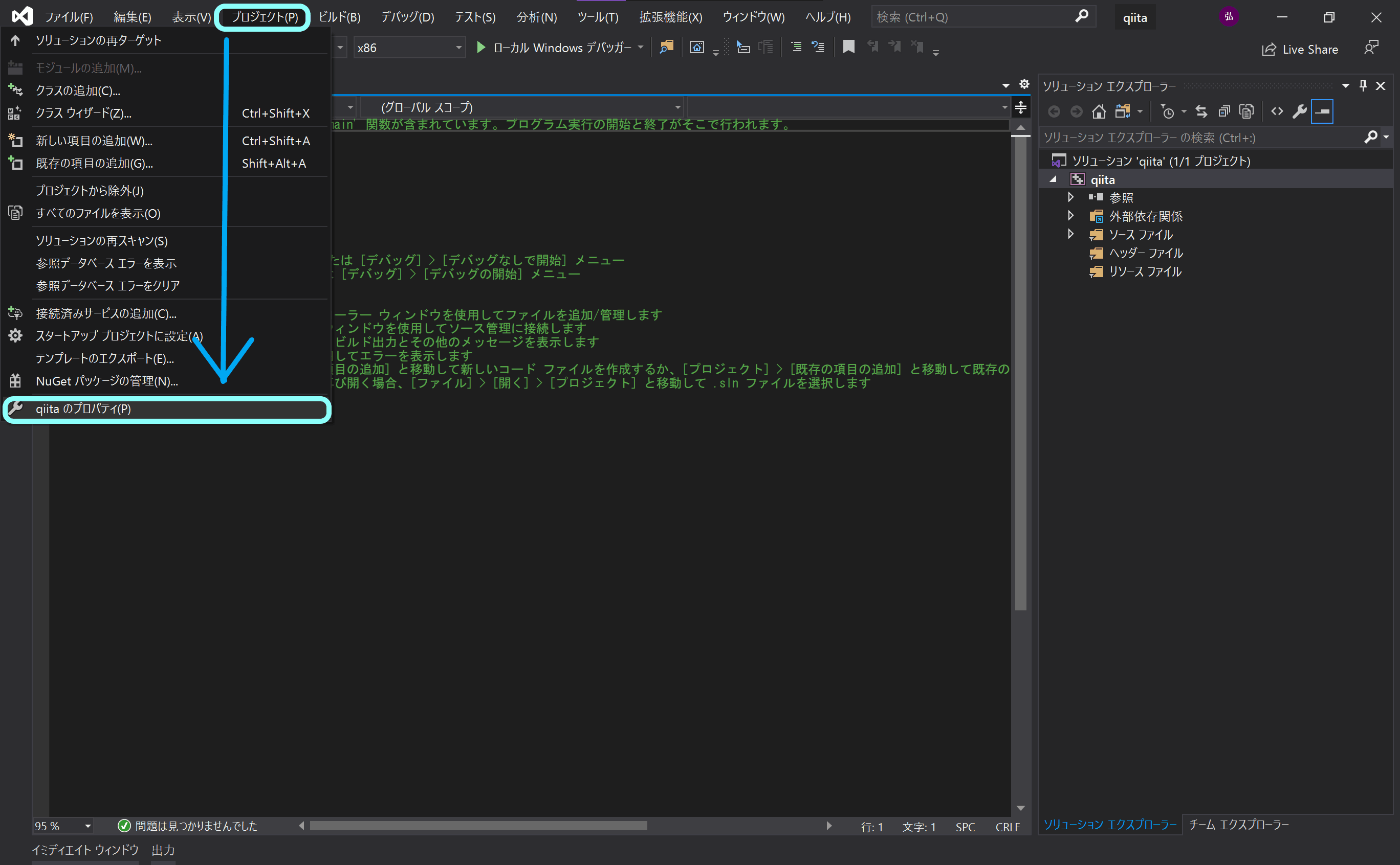
Task: Toggle the Preview Selected Items button
Action: click(x=1322, y=111)
